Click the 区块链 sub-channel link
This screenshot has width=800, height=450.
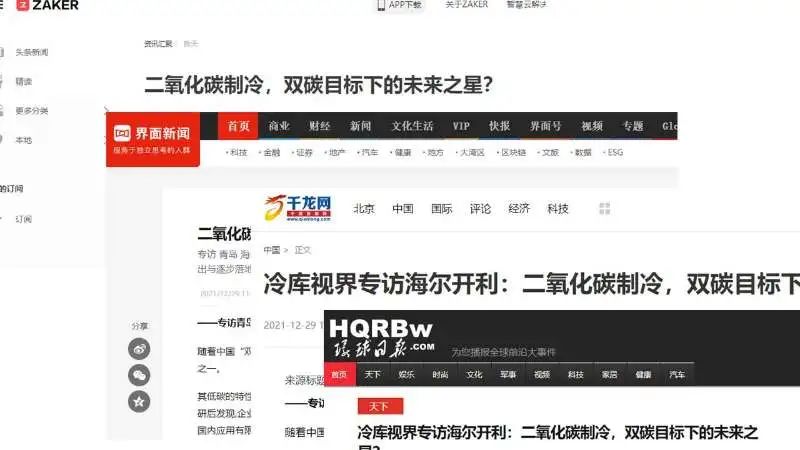[x=512, y=153]
